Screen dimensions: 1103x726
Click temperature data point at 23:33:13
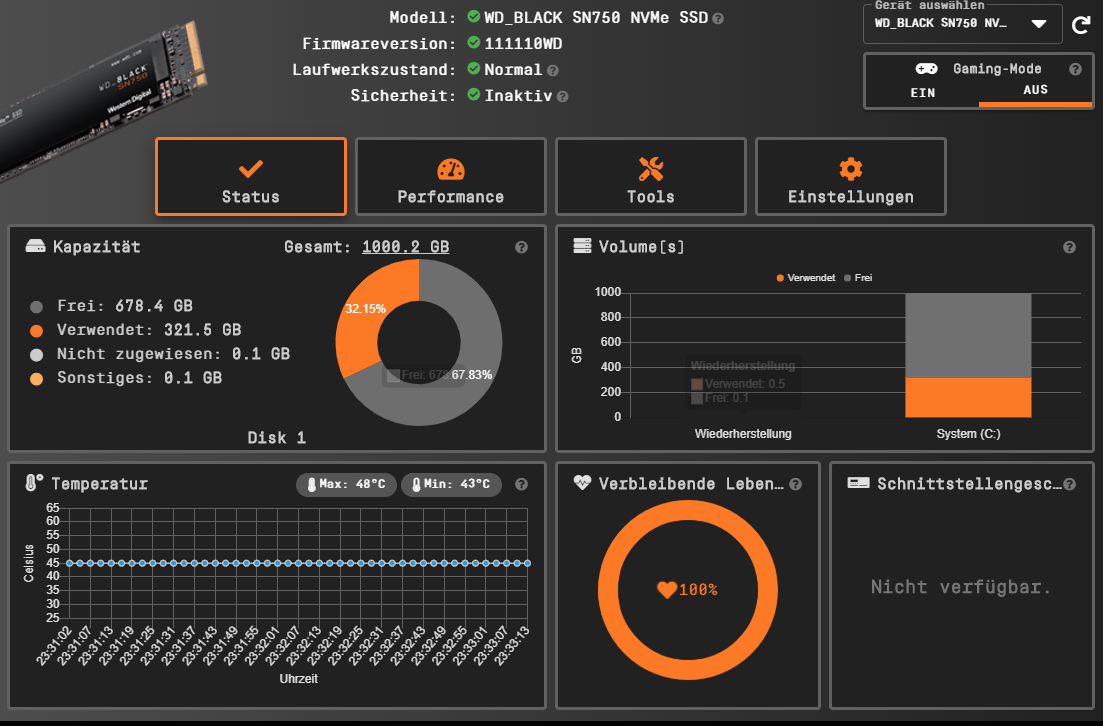pos(528,563)
